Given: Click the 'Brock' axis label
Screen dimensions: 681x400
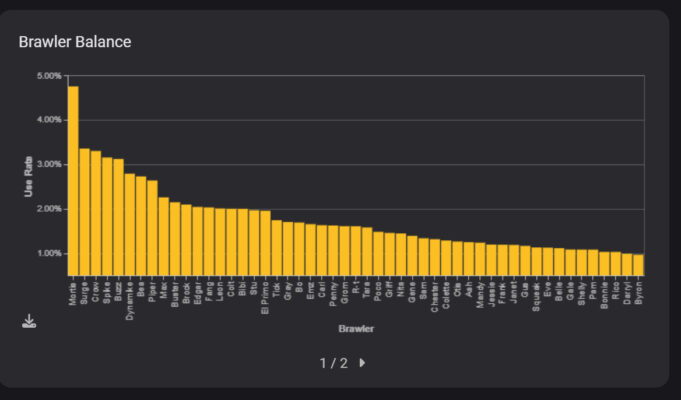Looking at the screenshot, I should 186,293.
